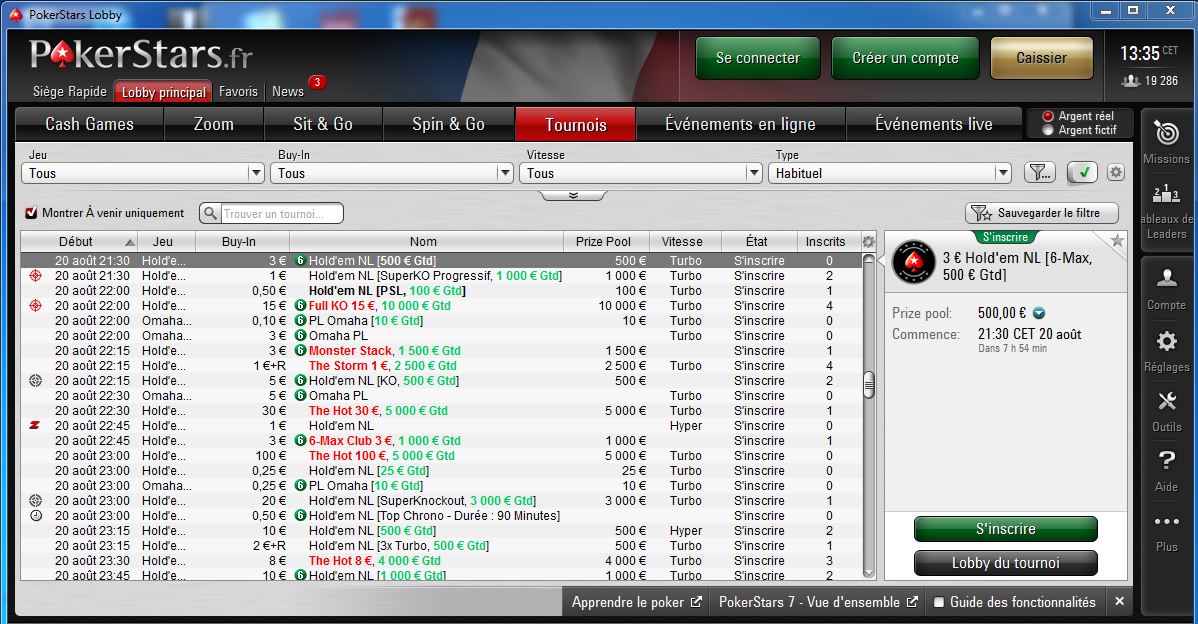Image resolution: width=1198 pixels, height=624 pixels.
Task: Open the Vitesse dropdown
Action: tap(640, 173)
